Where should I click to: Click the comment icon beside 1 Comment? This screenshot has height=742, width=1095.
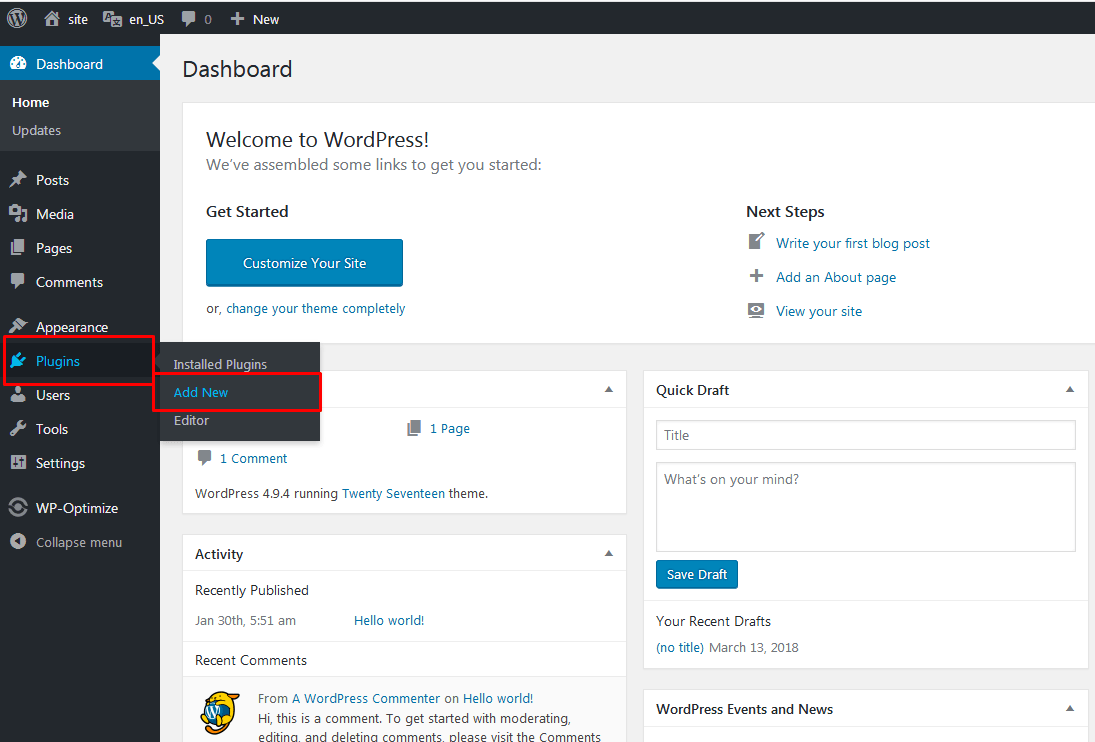tap(205, 458)
